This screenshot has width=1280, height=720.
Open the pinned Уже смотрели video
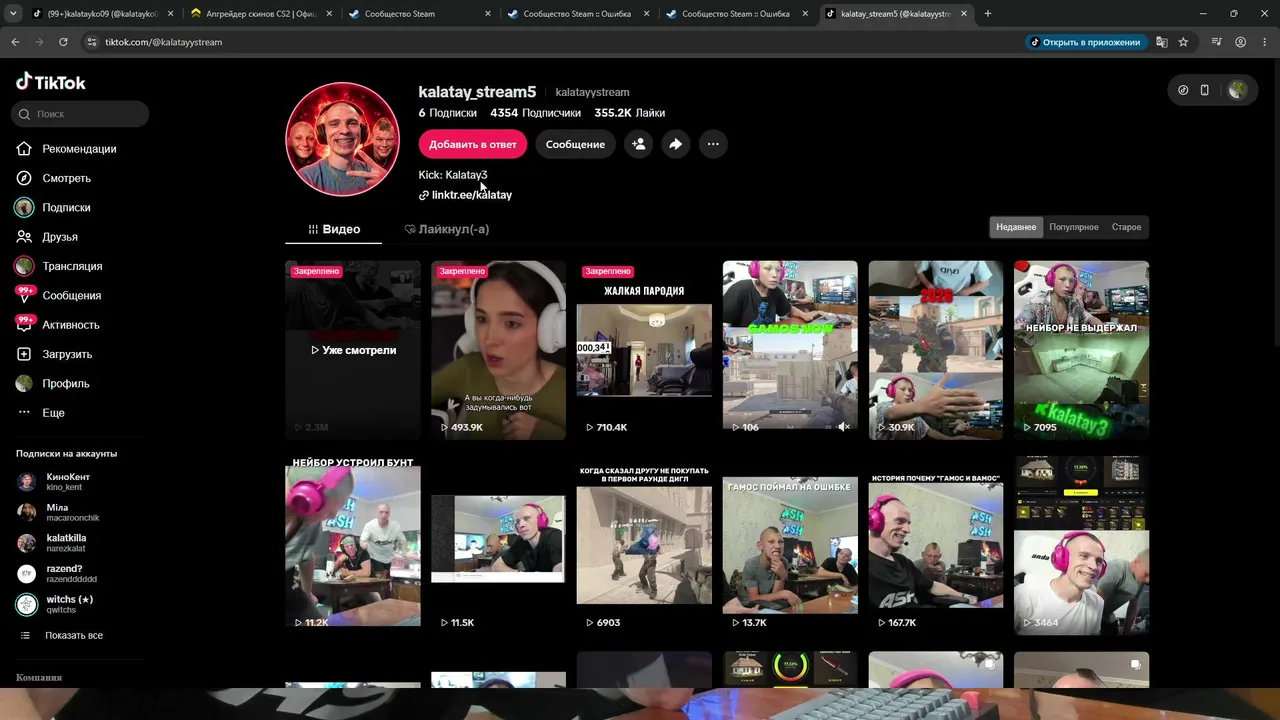pos(353,350)
